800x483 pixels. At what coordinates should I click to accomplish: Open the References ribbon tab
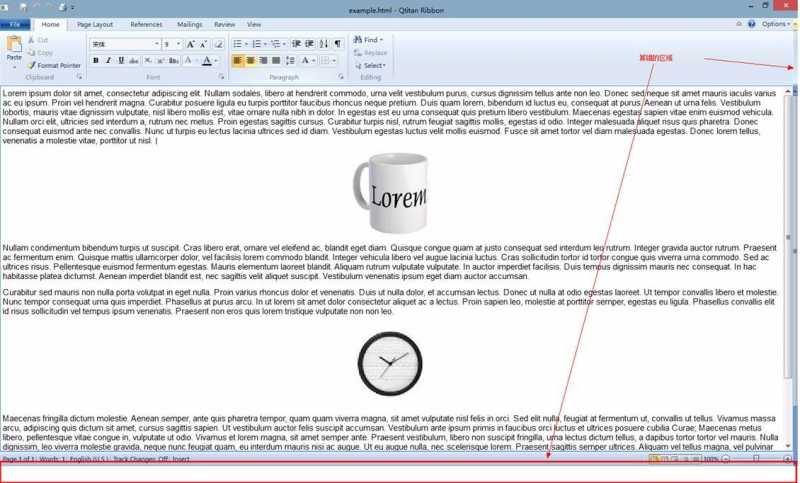coord(146,24)
